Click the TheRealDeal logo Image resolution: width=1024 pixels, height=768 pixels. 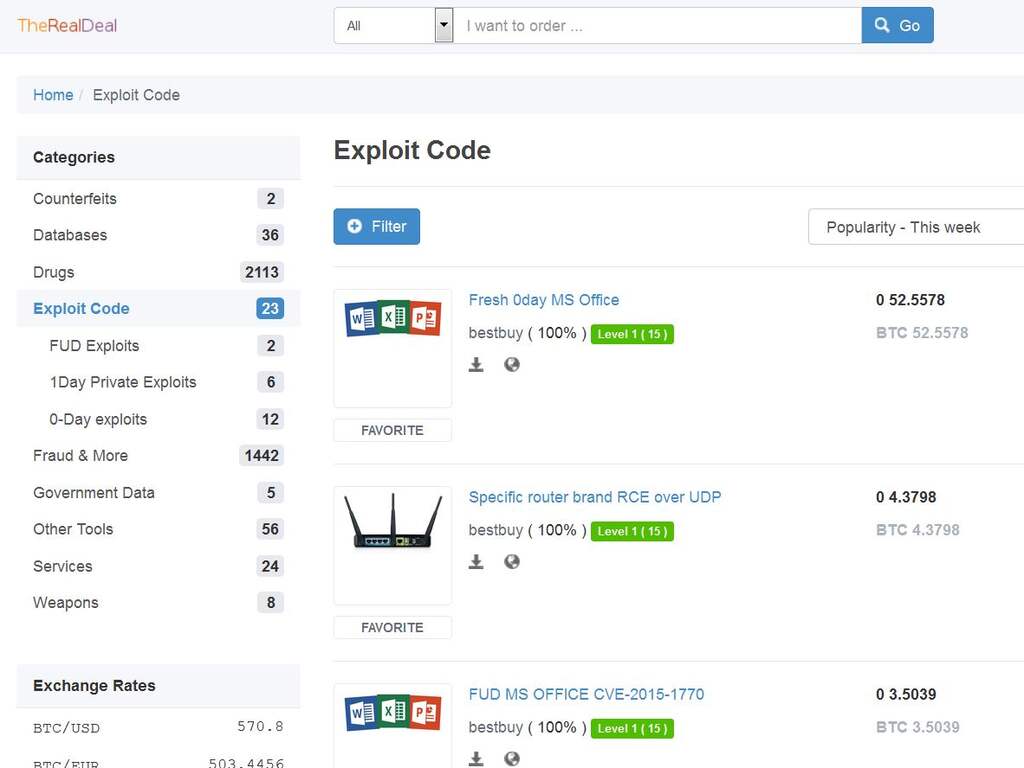point(67,25)
